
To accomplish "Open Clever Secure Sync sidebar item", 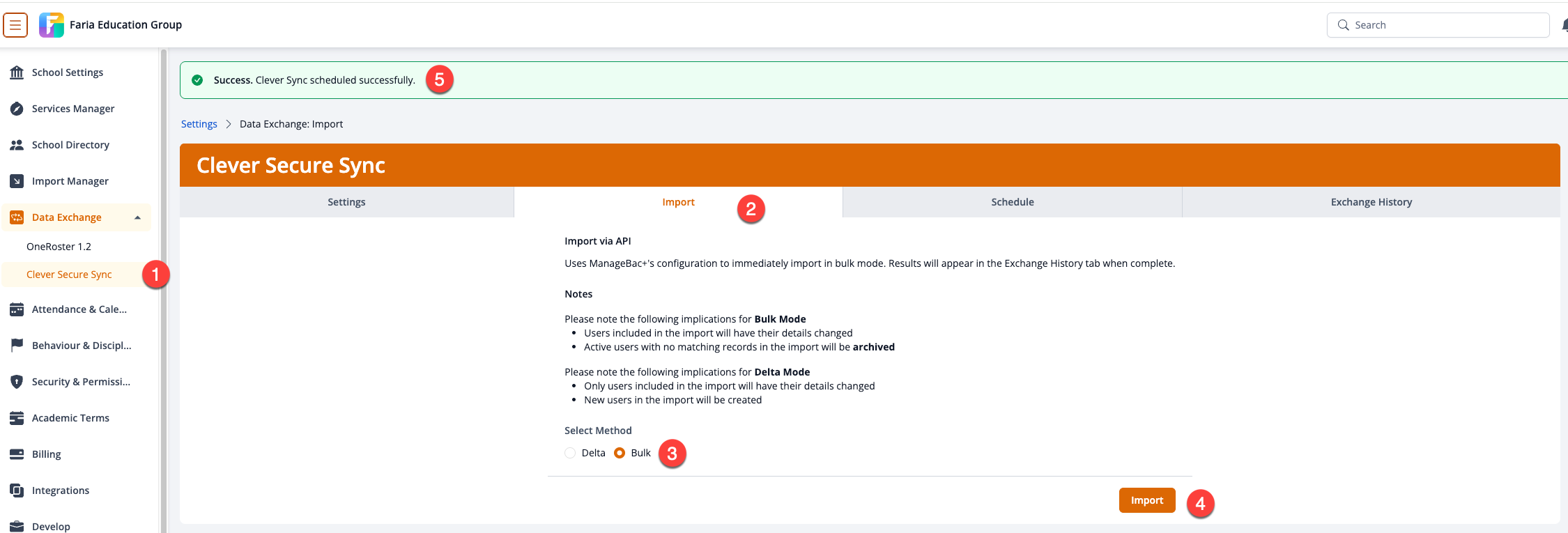I will coord(69,275).
